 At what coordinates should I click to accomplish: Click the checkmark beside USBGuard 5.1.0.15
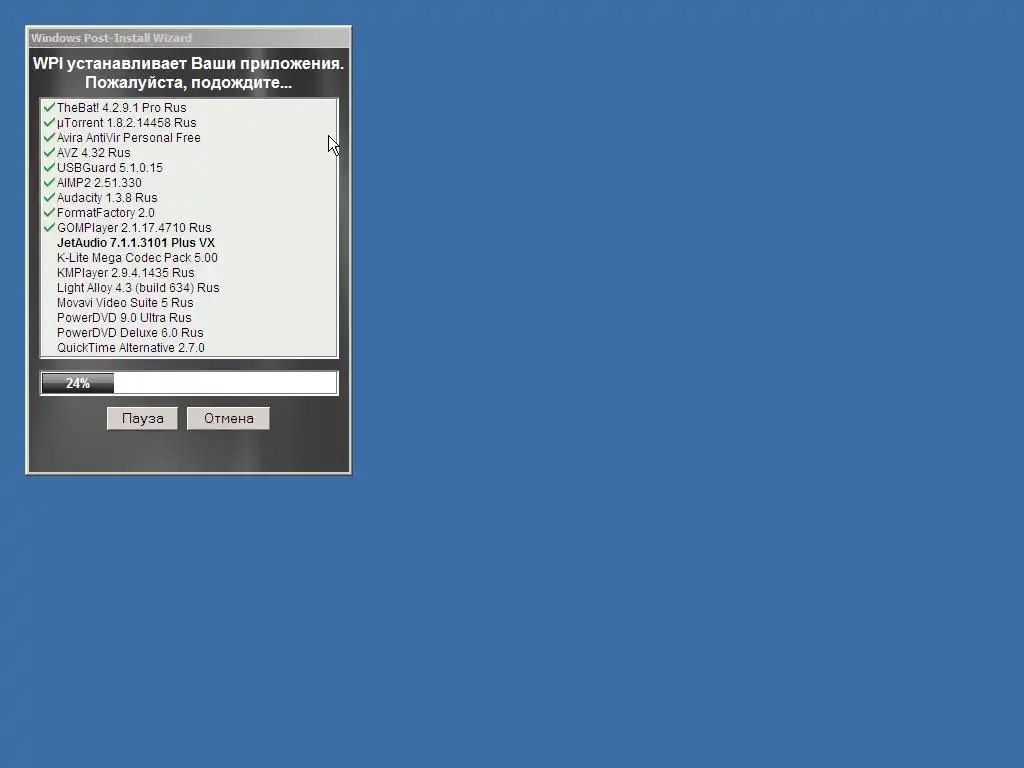(49, 167)
